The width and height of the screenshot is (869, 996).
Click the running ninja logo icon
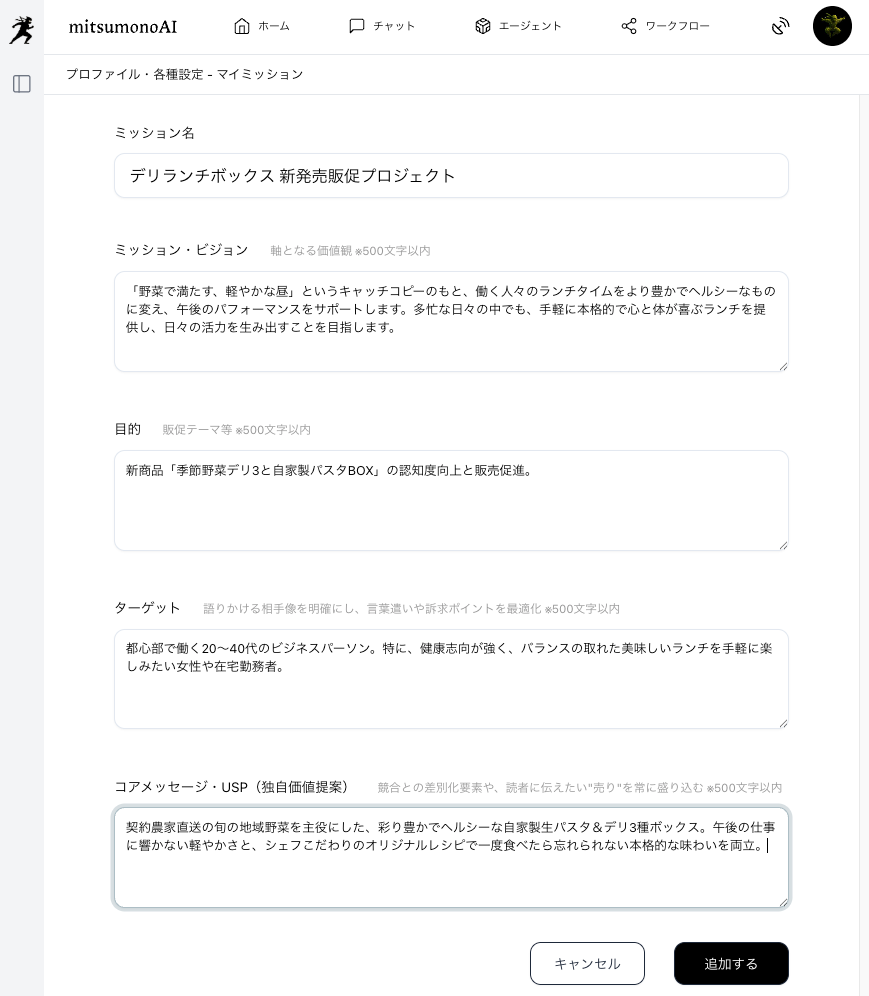(22, 30)
